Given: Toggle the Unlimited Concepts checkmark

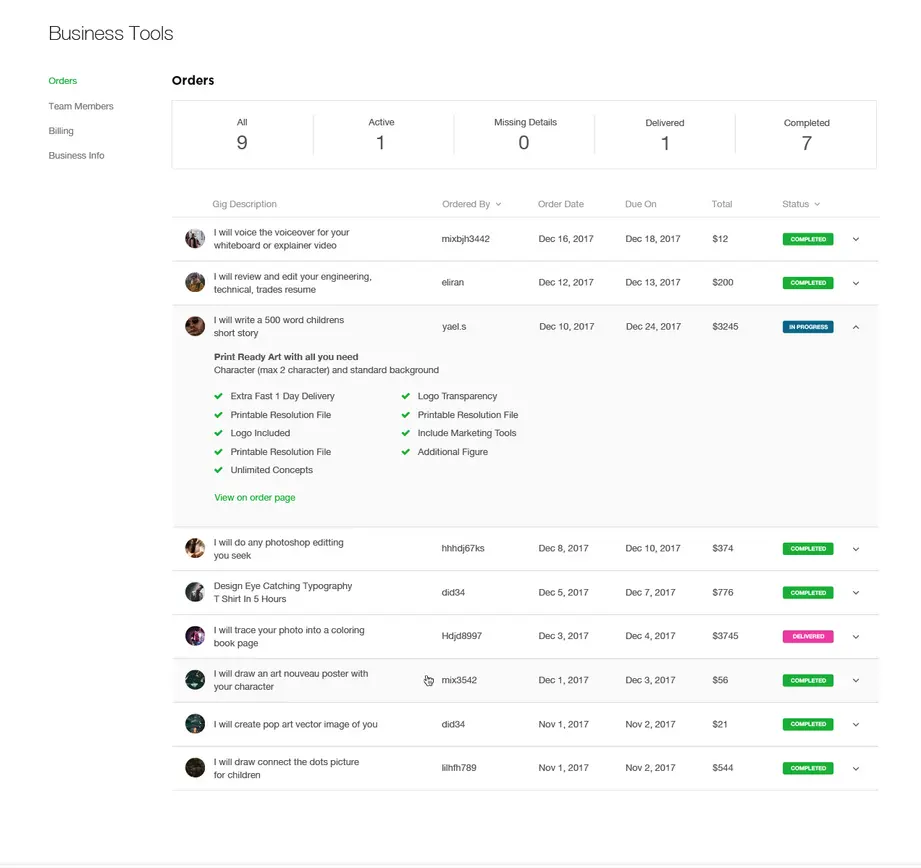Looking at the screenshot, I should 219,470.
